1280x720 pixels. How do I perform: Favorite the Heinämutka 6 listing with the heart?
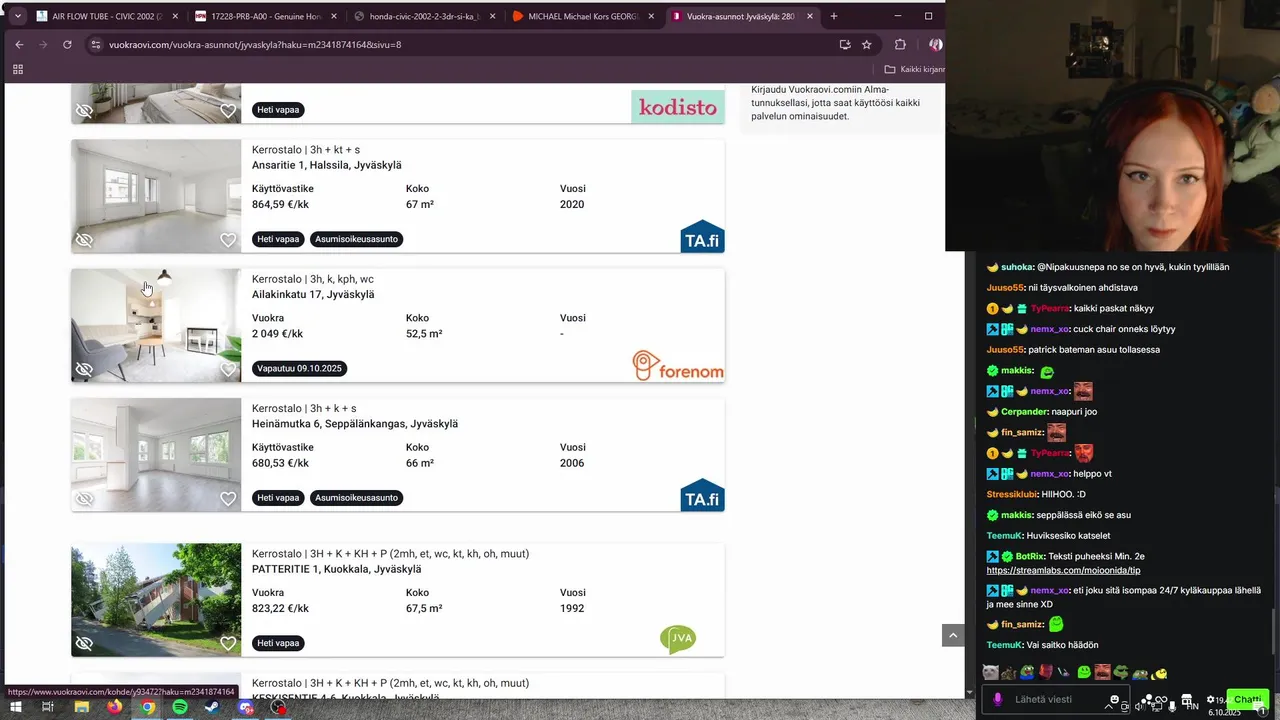point(228,499)
